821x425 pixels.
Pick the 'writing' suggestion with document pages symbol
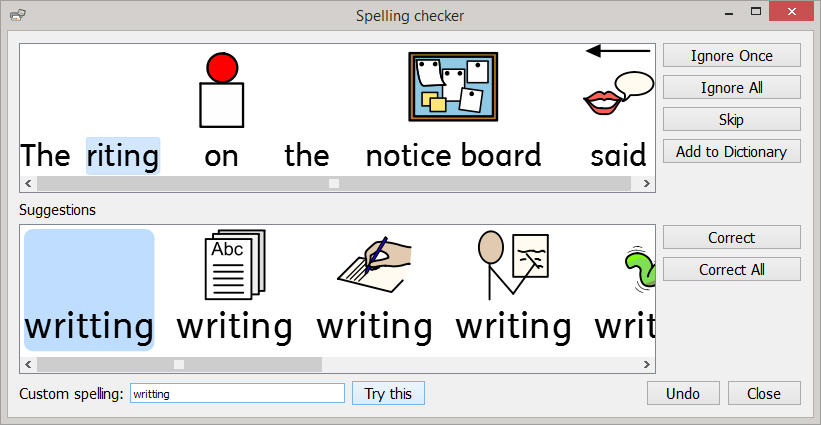[235, 288]
